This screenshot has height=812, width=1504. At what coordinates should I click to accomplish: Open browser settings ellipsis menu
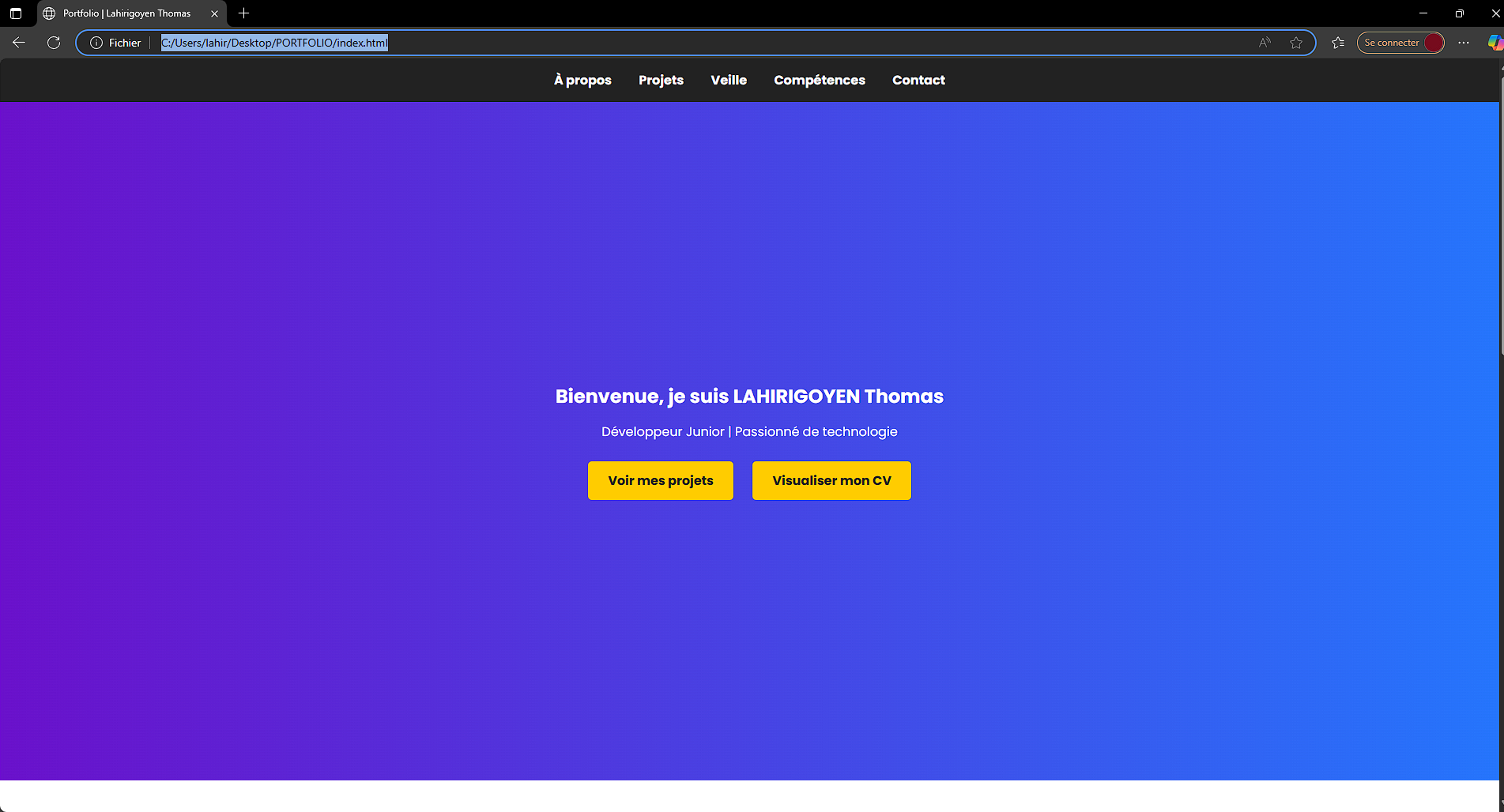pyautogui.click(x=1464, y=43)
